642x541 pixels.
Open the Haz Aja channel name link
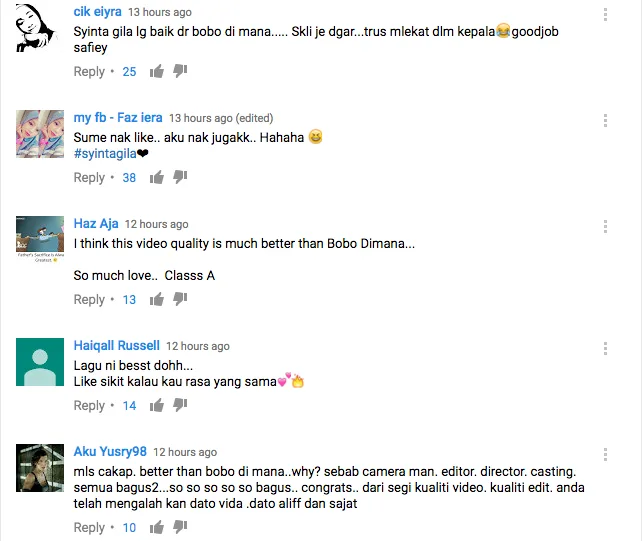(x=96, y=224)
